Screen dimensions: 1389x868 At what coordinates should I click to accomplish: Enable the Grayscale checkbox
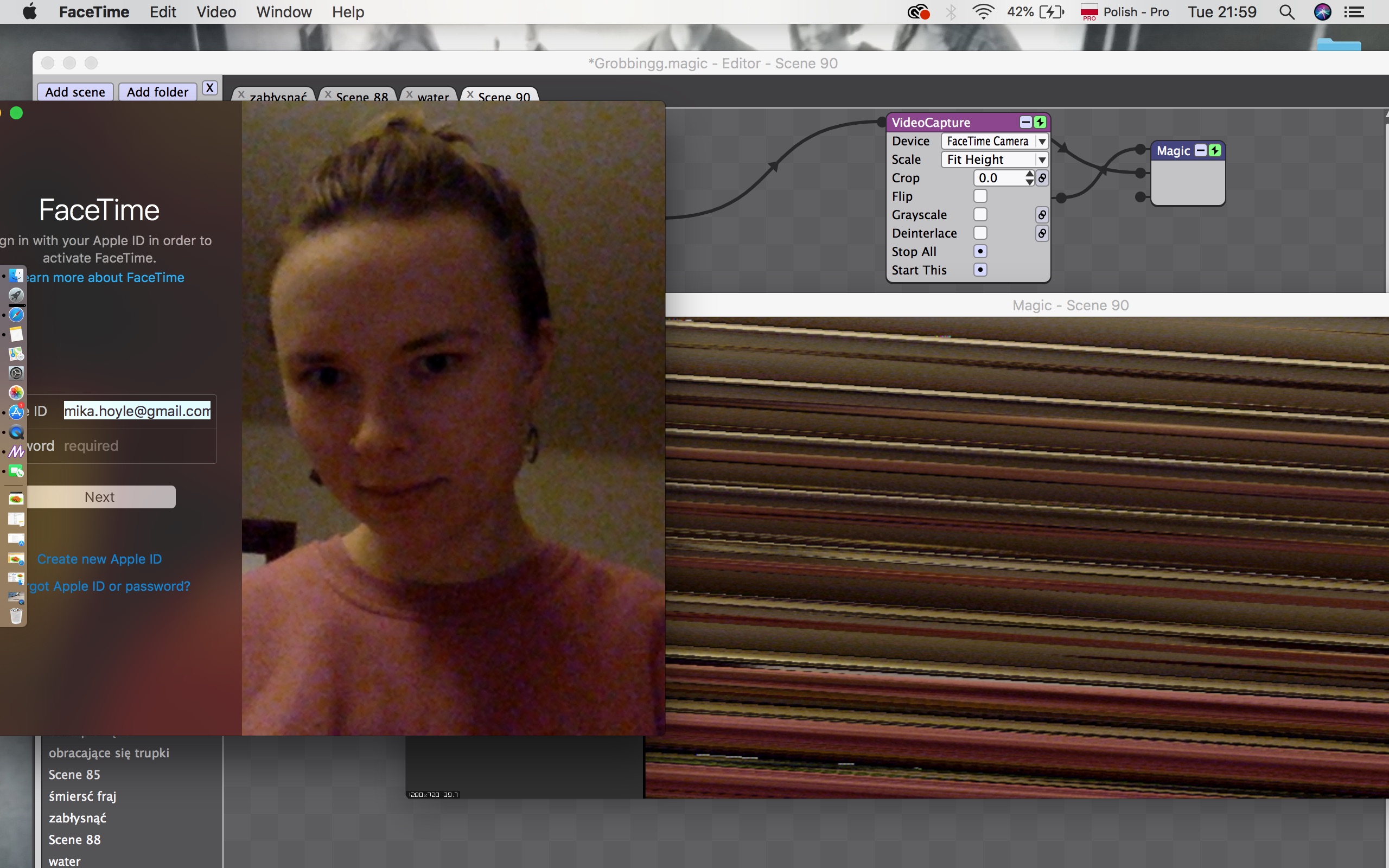pyautogui.click(x=980, y=215)
